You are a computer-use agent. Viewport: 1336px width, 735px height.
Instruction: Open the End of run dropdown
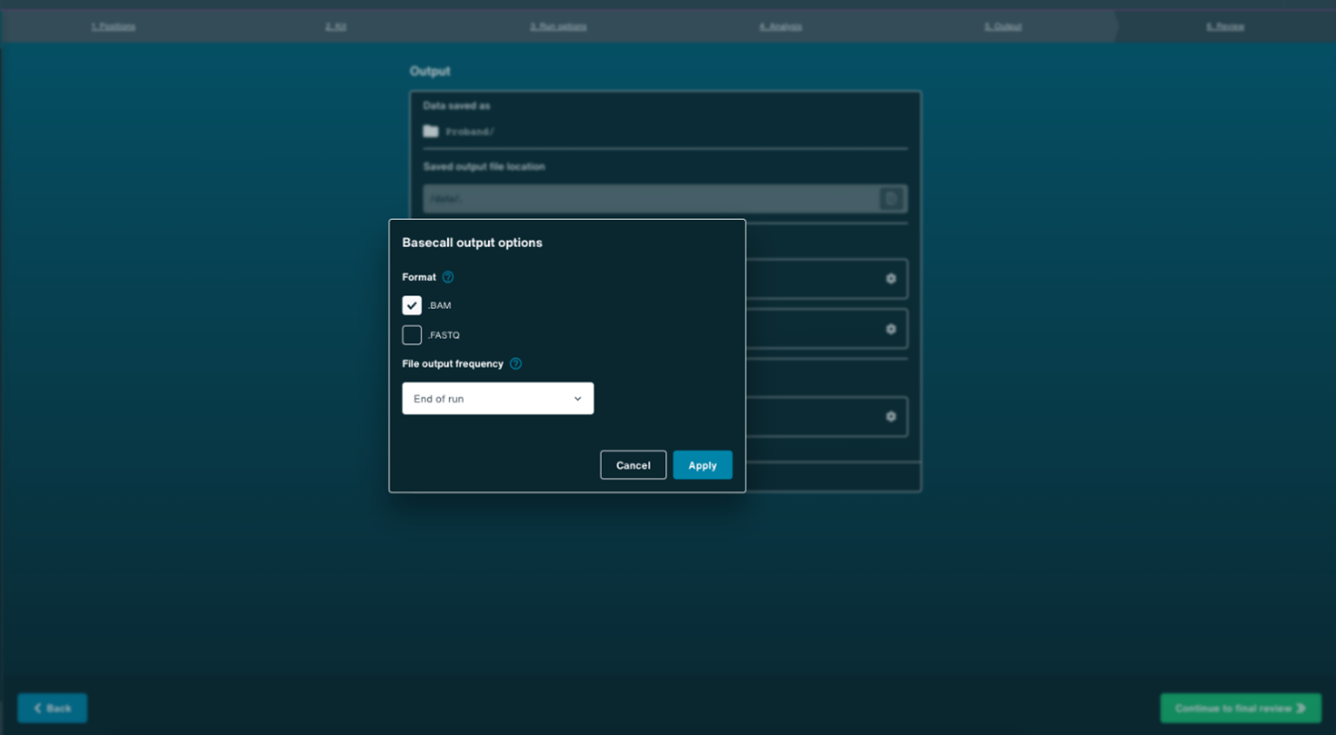click(x=498, y=398)
